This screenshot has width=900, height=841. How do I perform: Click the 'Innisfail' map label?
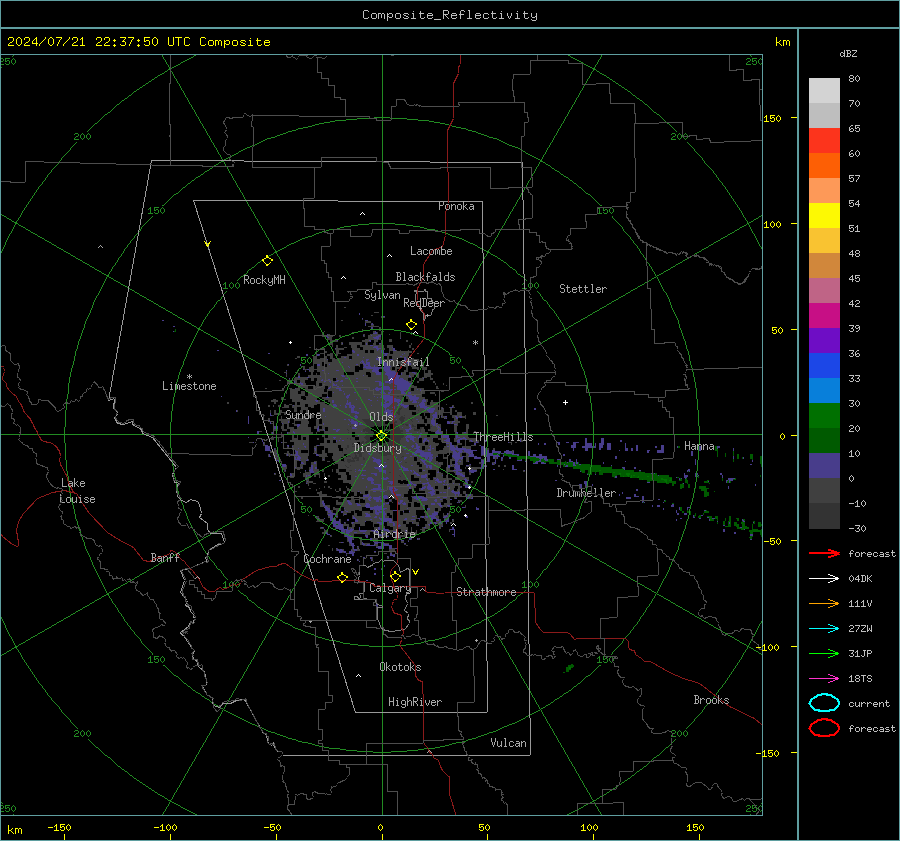click(403, 362)
